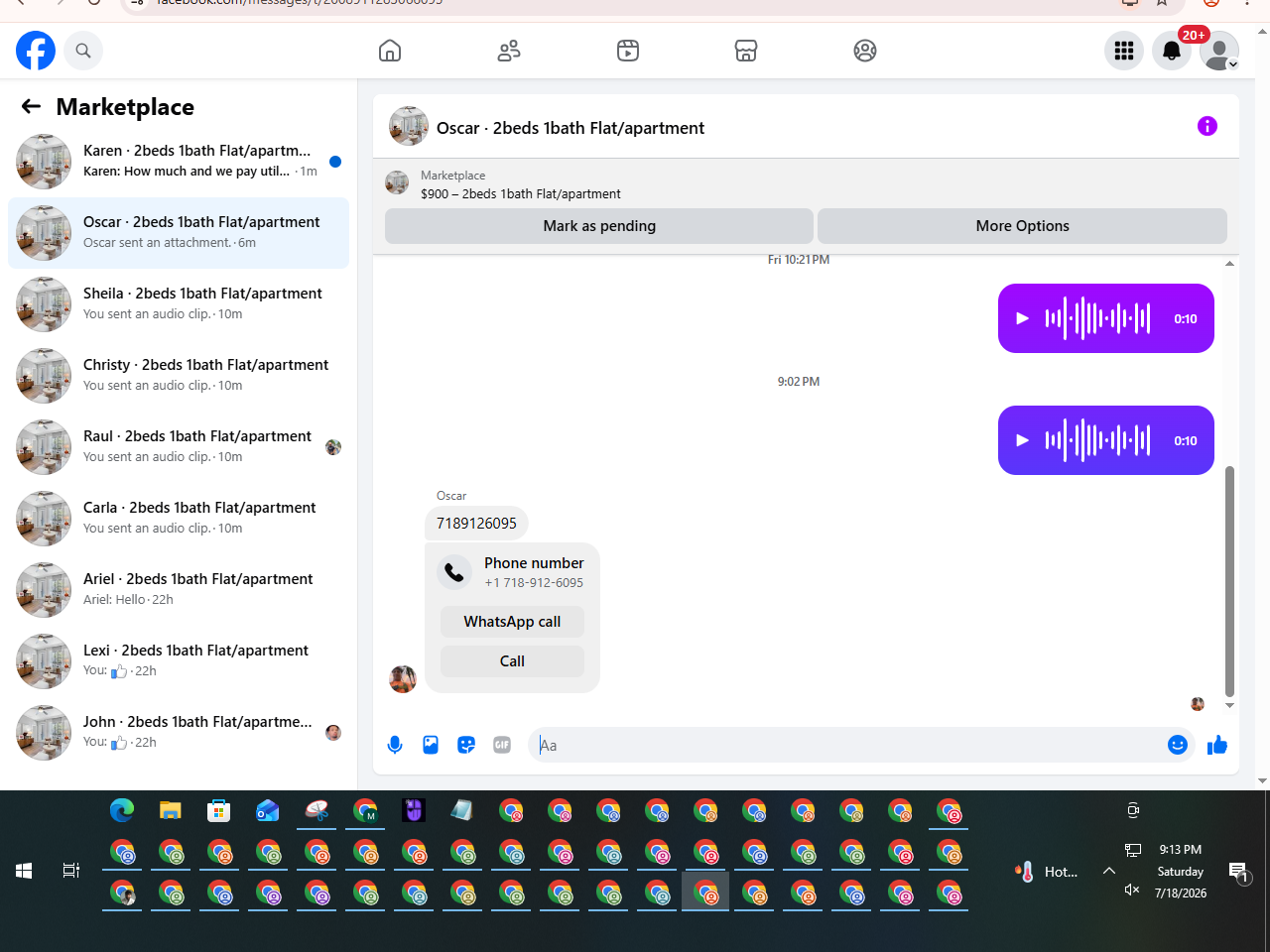Click the chat vertical scrollbar

click(1230, 582)
